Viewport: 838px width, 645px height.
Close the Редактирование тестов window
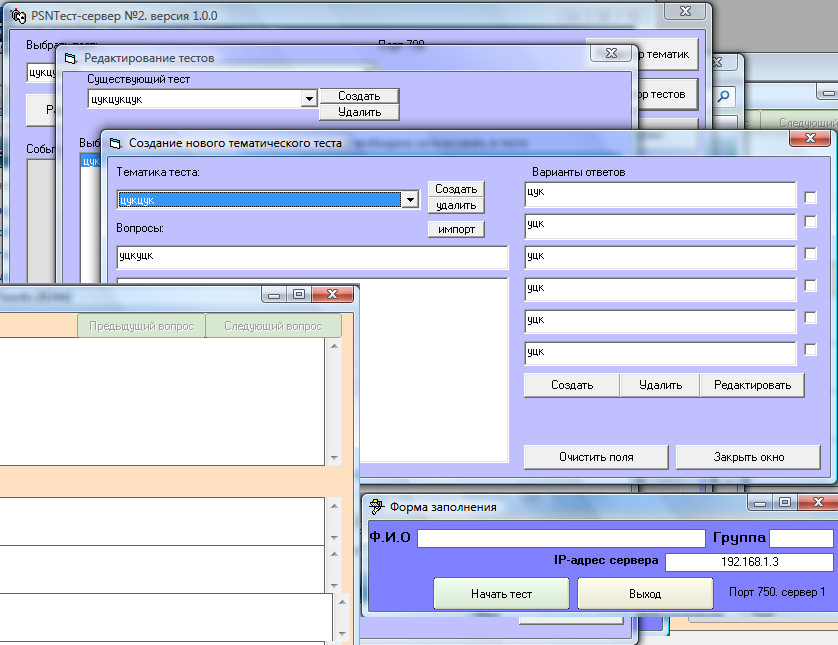tap(611, 53)
